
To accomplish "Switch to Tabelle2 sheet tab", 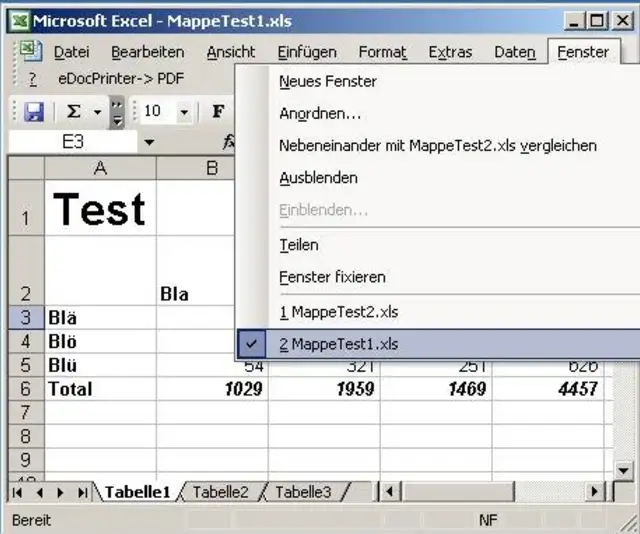I will pyautogui.click(x=220, y=492).
